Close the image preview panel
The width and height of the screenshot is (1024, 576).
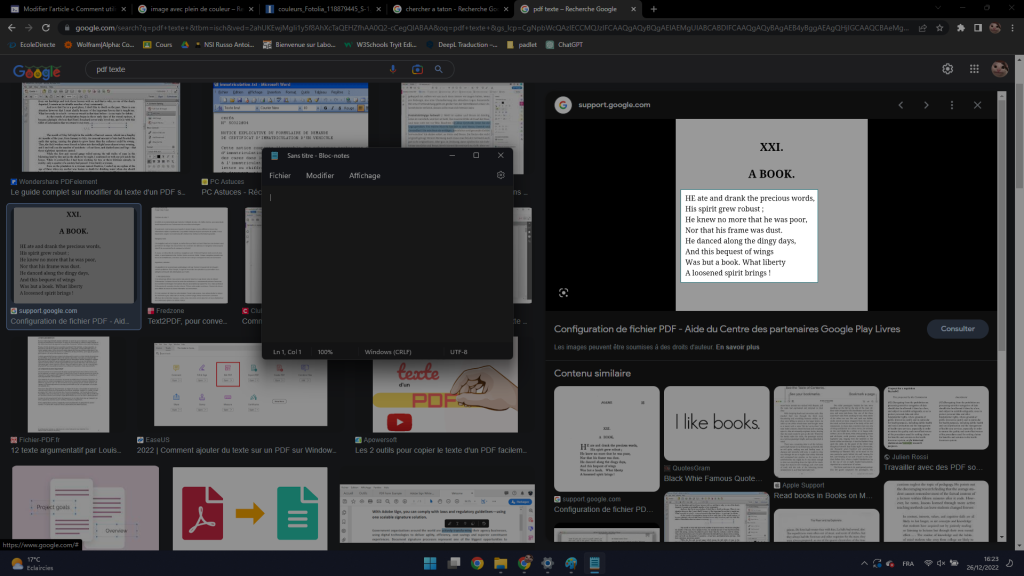977,105
